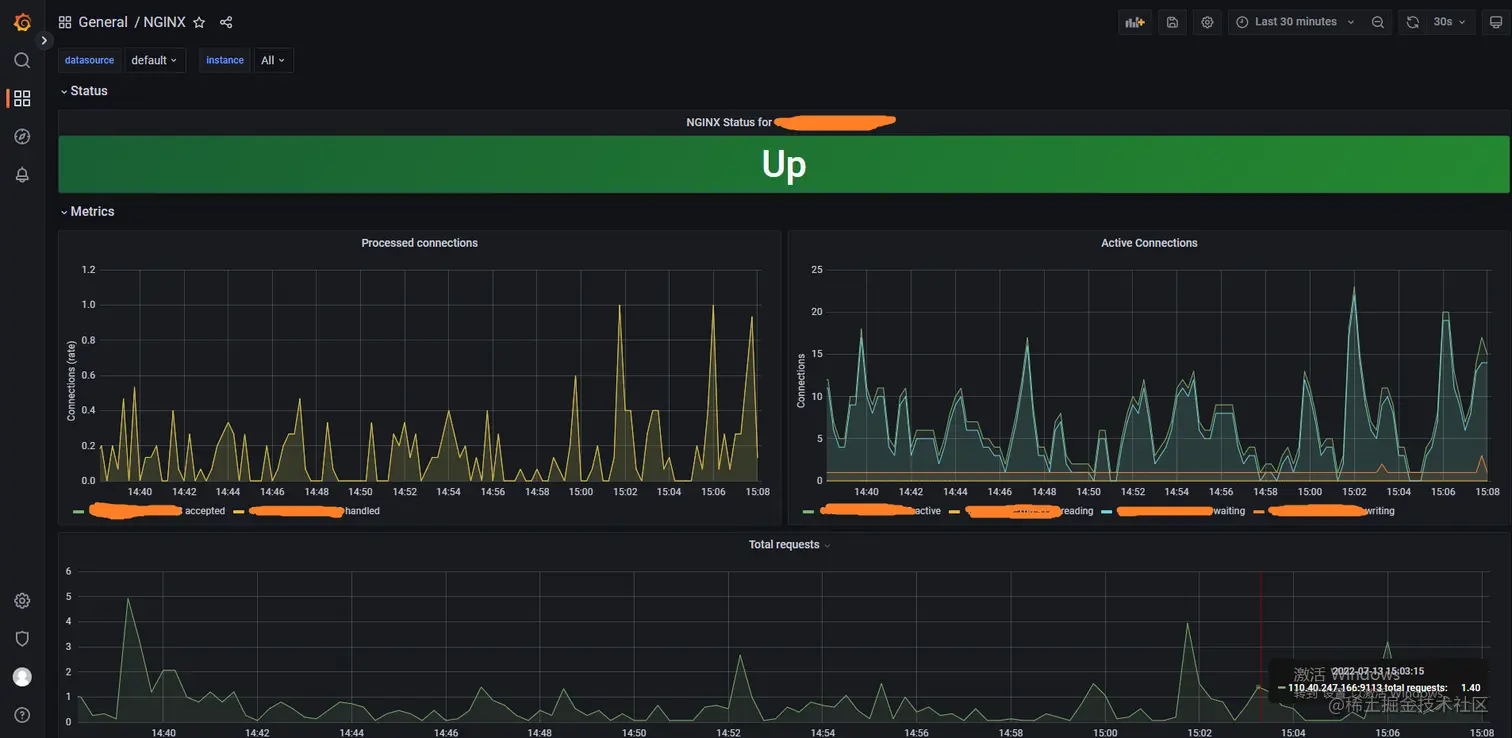The height and width of the screenshot is (738, 1512).
Task: Open the Server Admin shield icon
Action: [22, 639]
